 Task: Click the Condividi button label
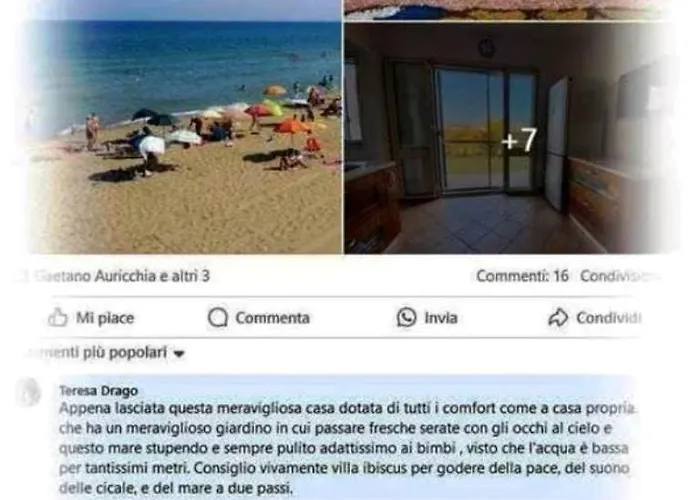(609, 318)
